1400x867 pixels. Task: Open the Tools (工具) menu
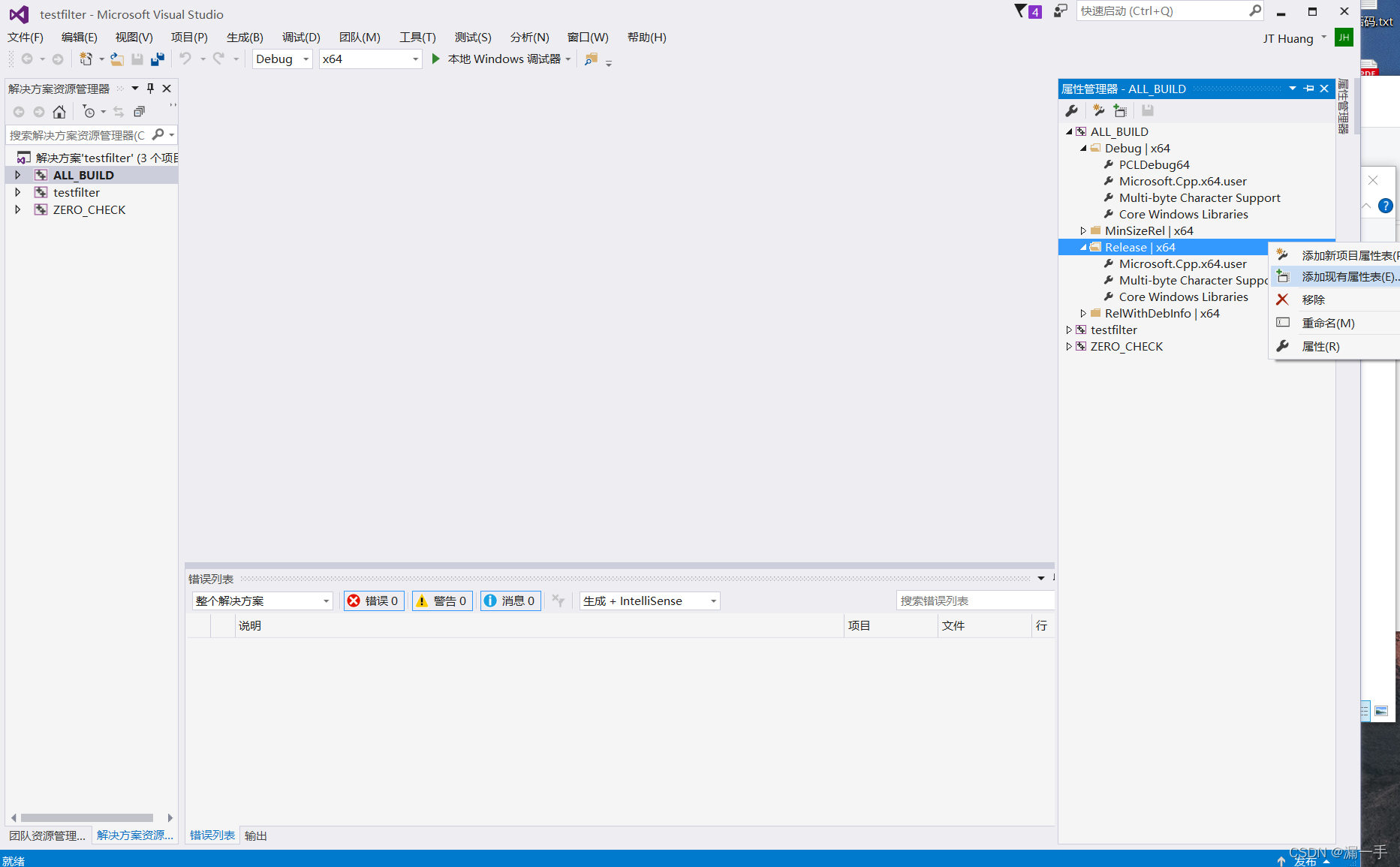(x=417, y=37)
